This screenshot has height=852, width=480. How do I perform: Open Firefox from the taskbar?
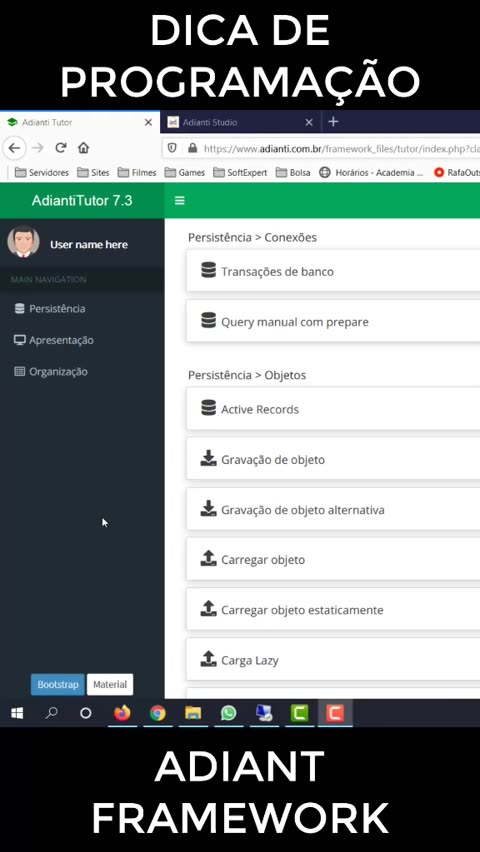[122, 713]
